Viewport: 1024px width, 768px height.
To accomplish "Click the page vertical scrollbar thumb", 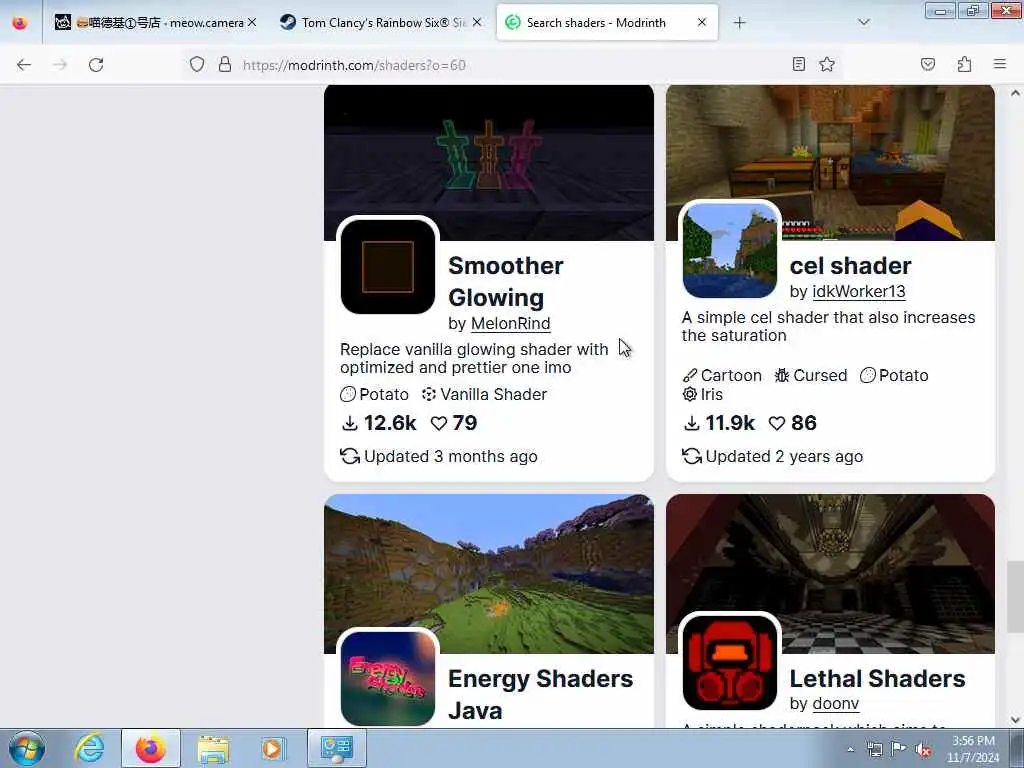I will (x=1015, y=596).
